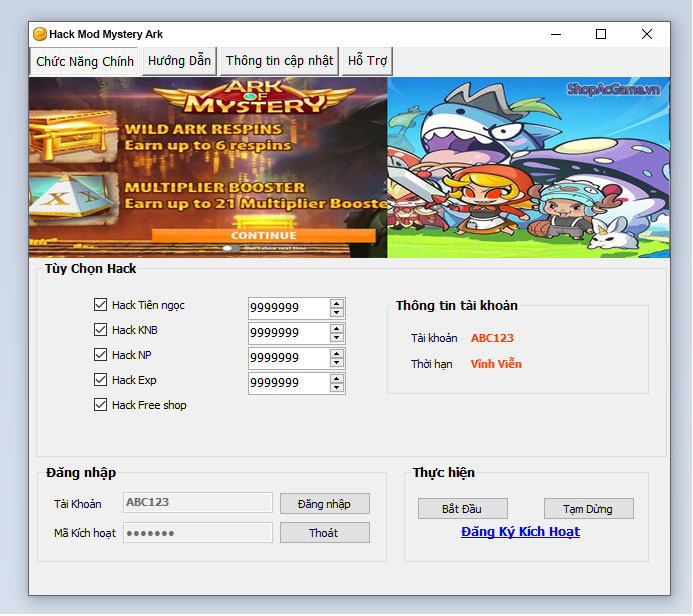The width and height of the screenshot is (693, 616).
Task: Increase the Hack Tiên ngọc value with the up arrow
Action: point(337,304)
